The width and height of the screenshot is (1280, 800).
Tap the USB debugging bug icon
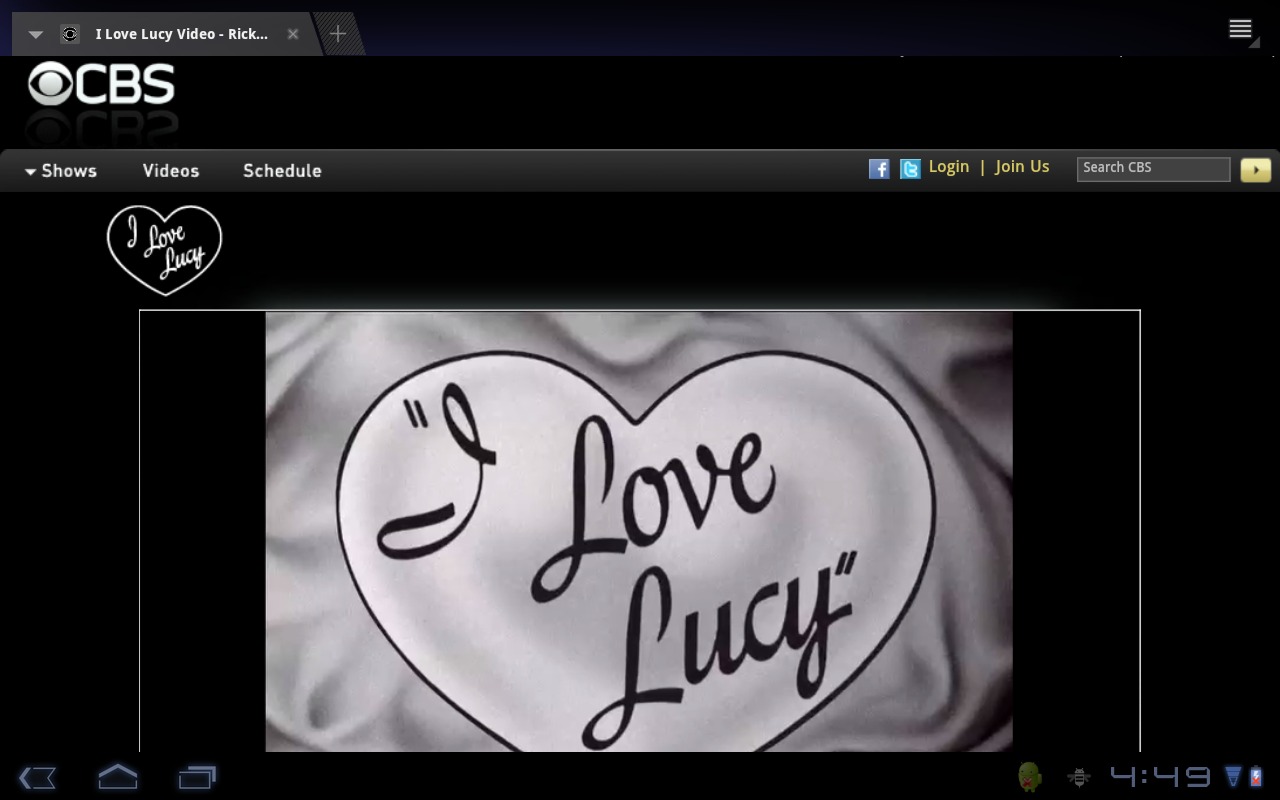(1078, 777)
